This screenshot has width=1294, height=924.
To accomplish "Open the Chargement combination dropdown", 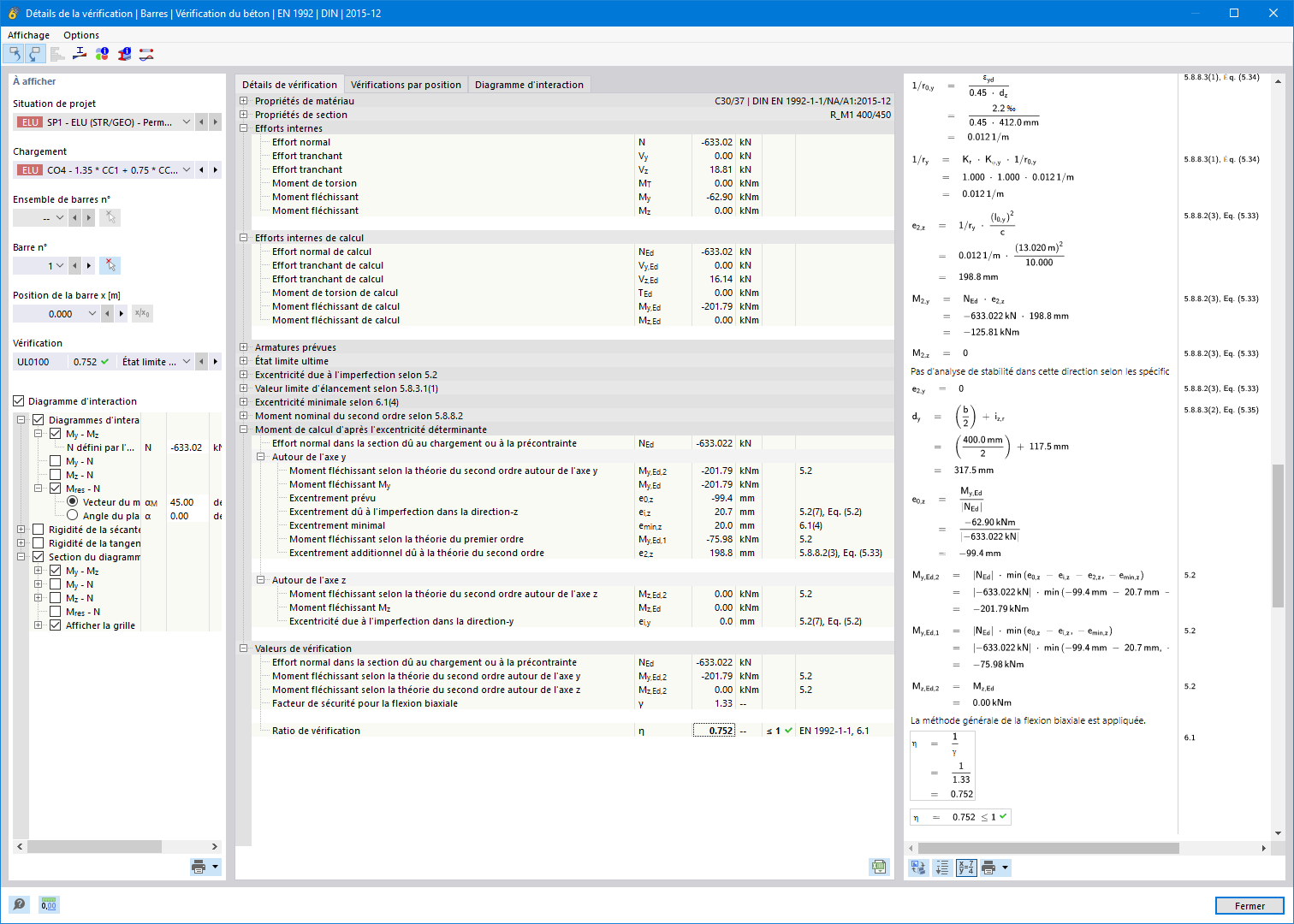I will (187, 170).
